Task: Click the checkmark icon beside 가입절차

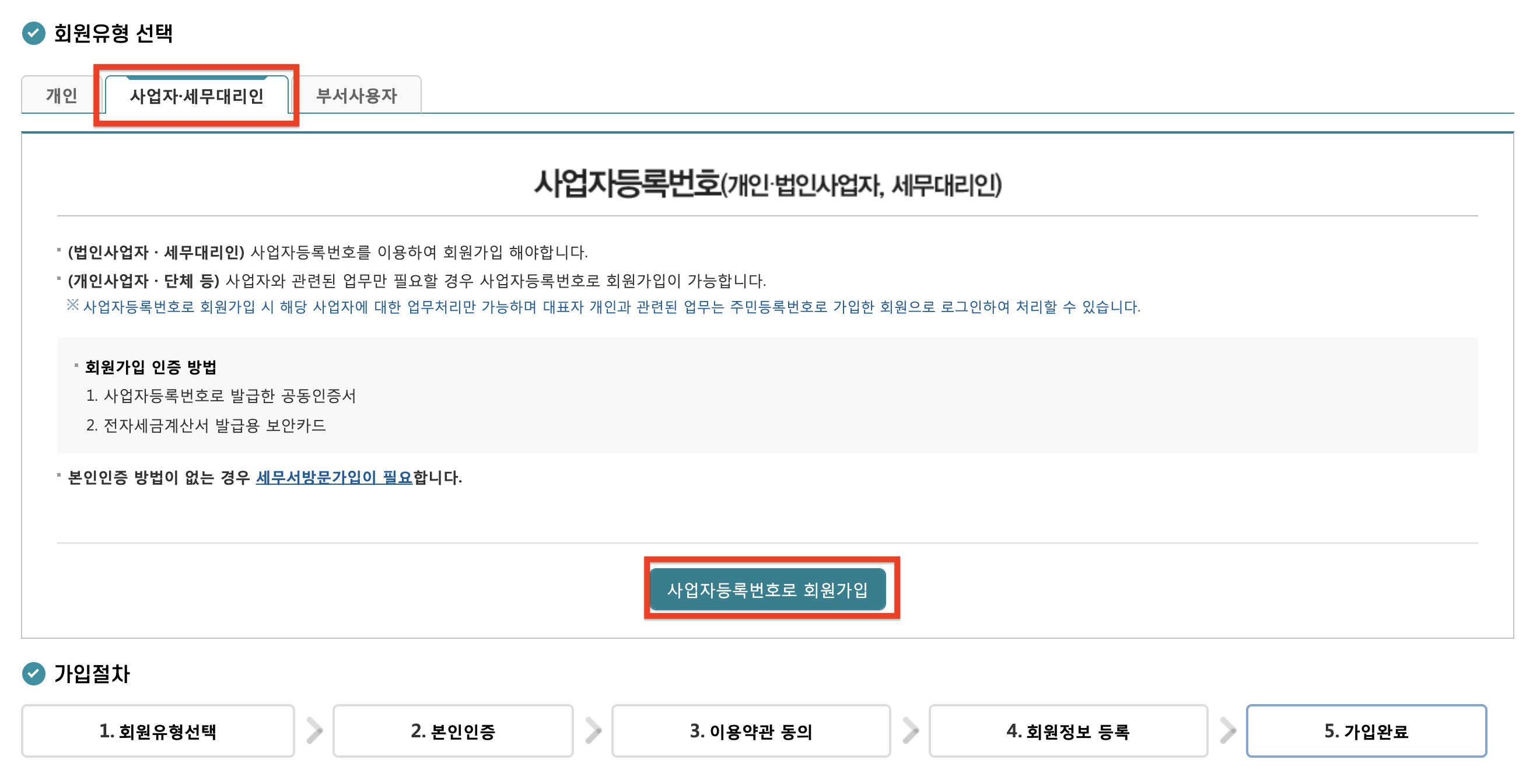Action: 33,673
